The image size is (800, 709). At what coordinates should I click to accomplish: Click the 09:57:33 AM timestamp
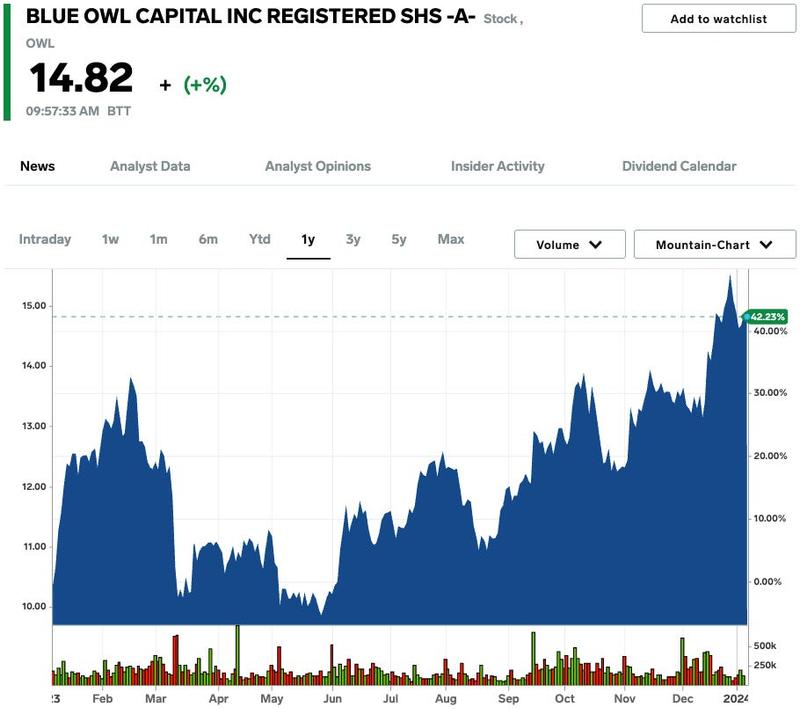click(62, 111)
